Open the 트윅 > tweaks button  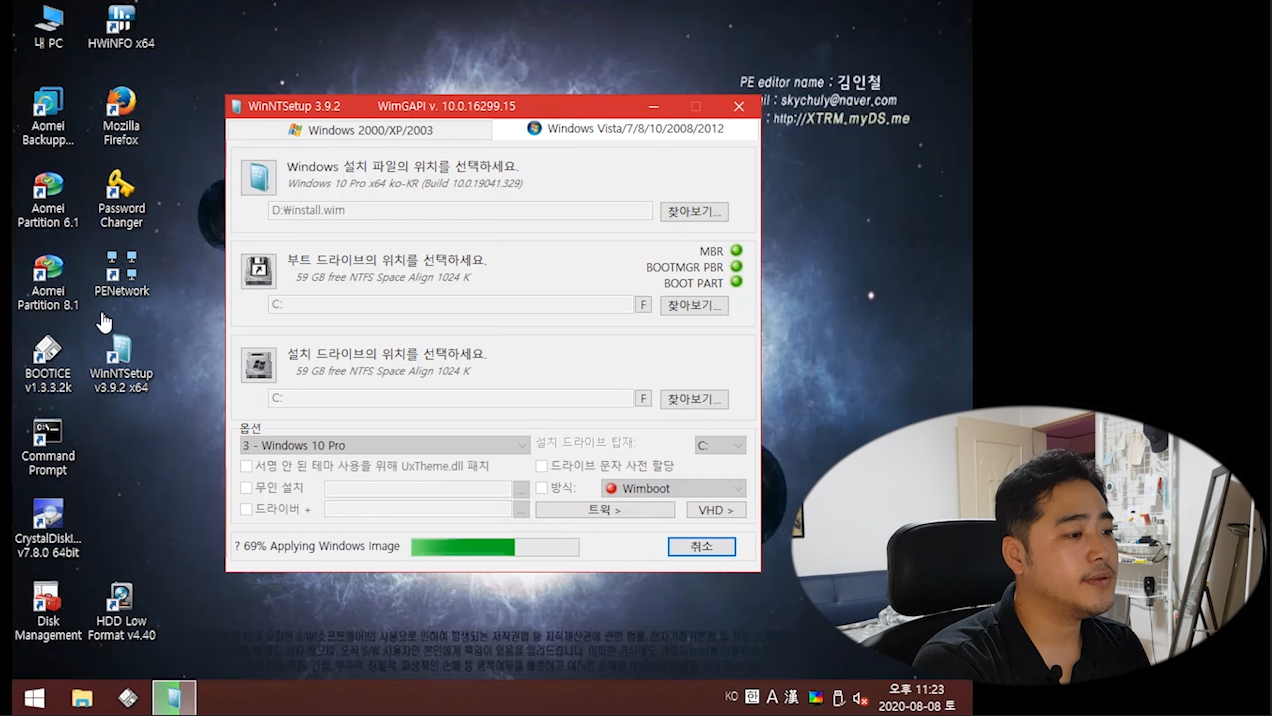tap(605, 510)
